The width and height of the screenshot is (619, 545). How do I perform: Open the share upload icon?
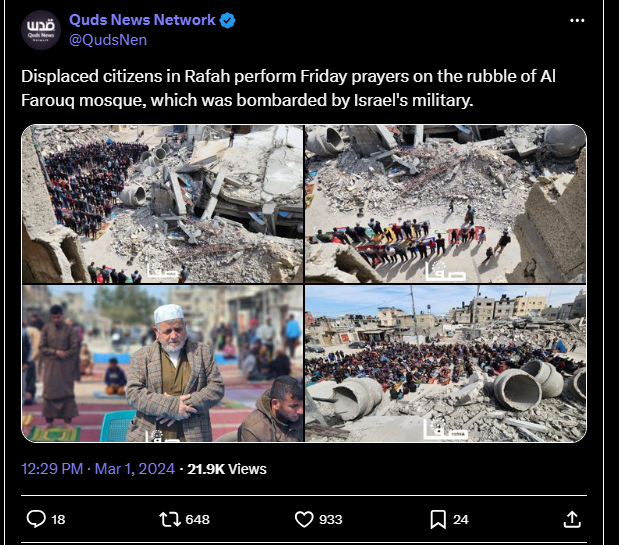[572, 519]
